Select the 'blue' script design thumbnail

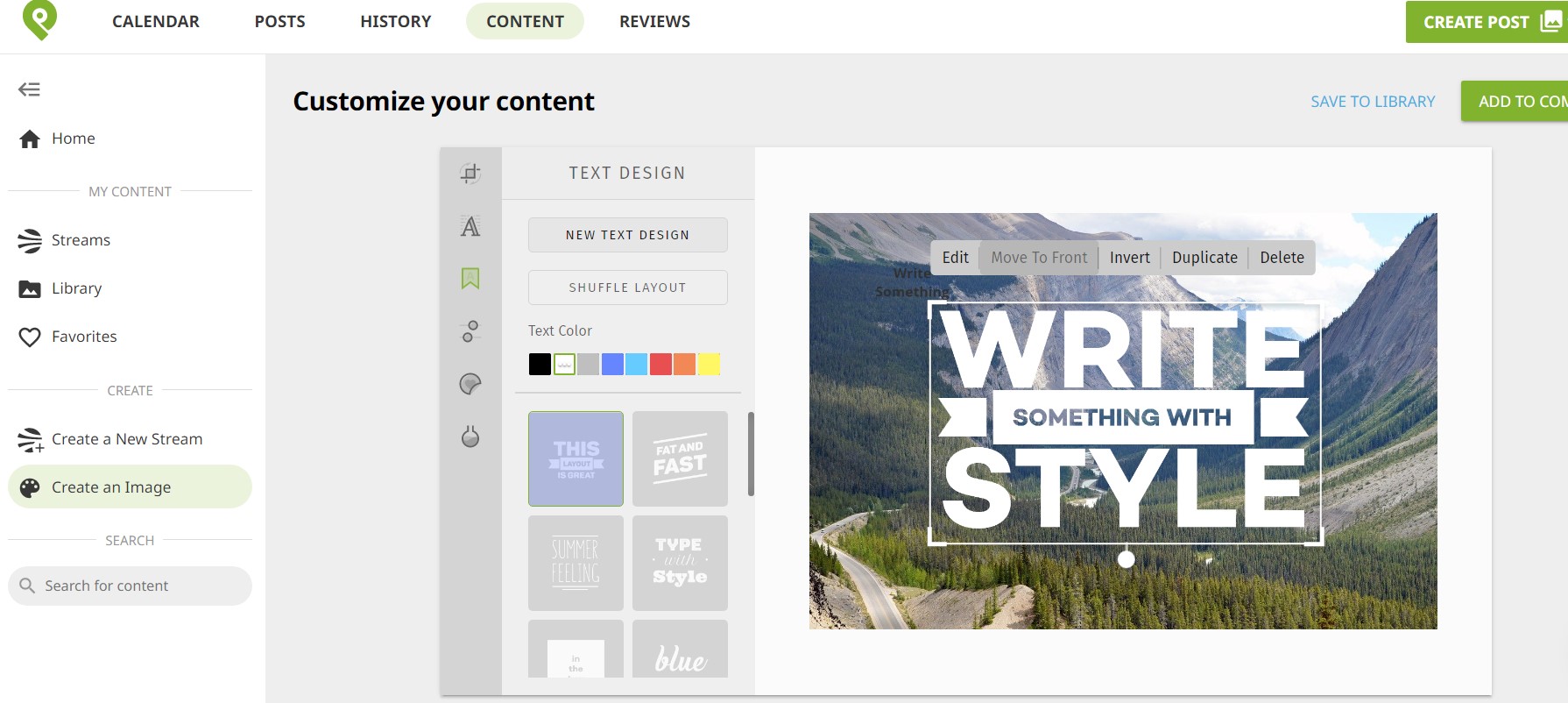pyautogui.click(x=680, y=649)
